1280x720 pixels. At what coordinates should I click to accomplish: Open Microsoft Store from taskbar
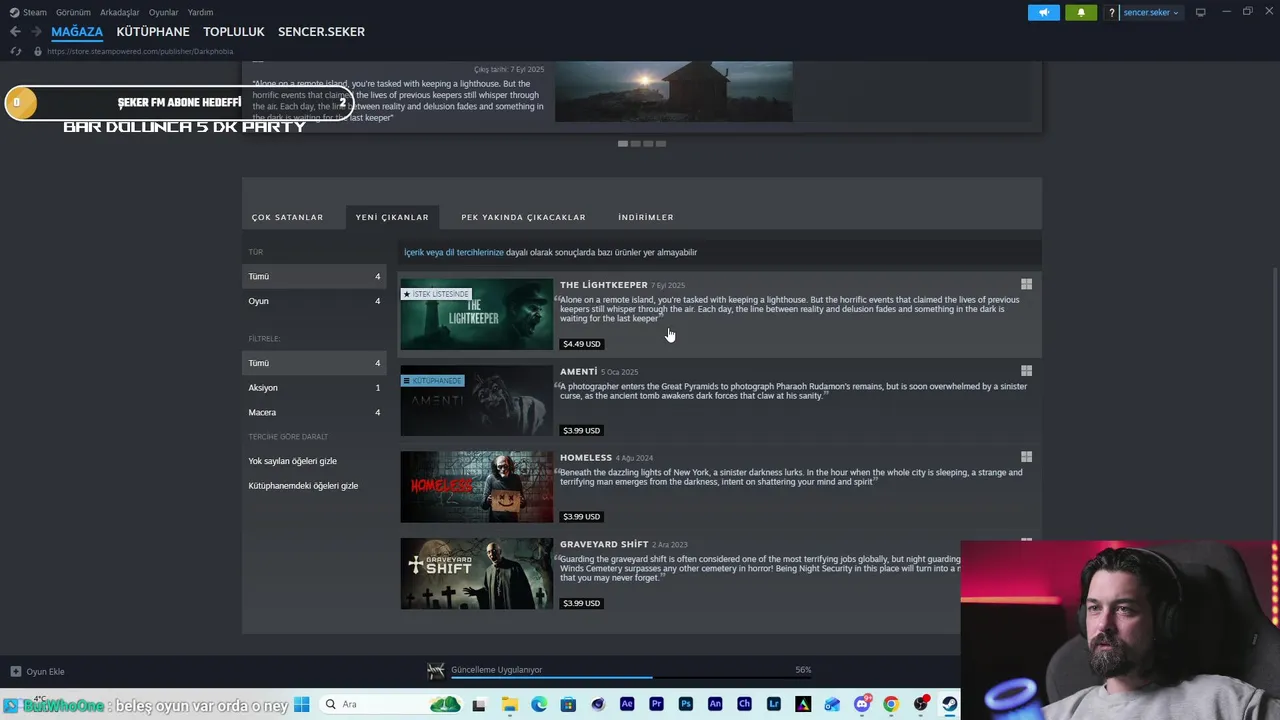568,704
